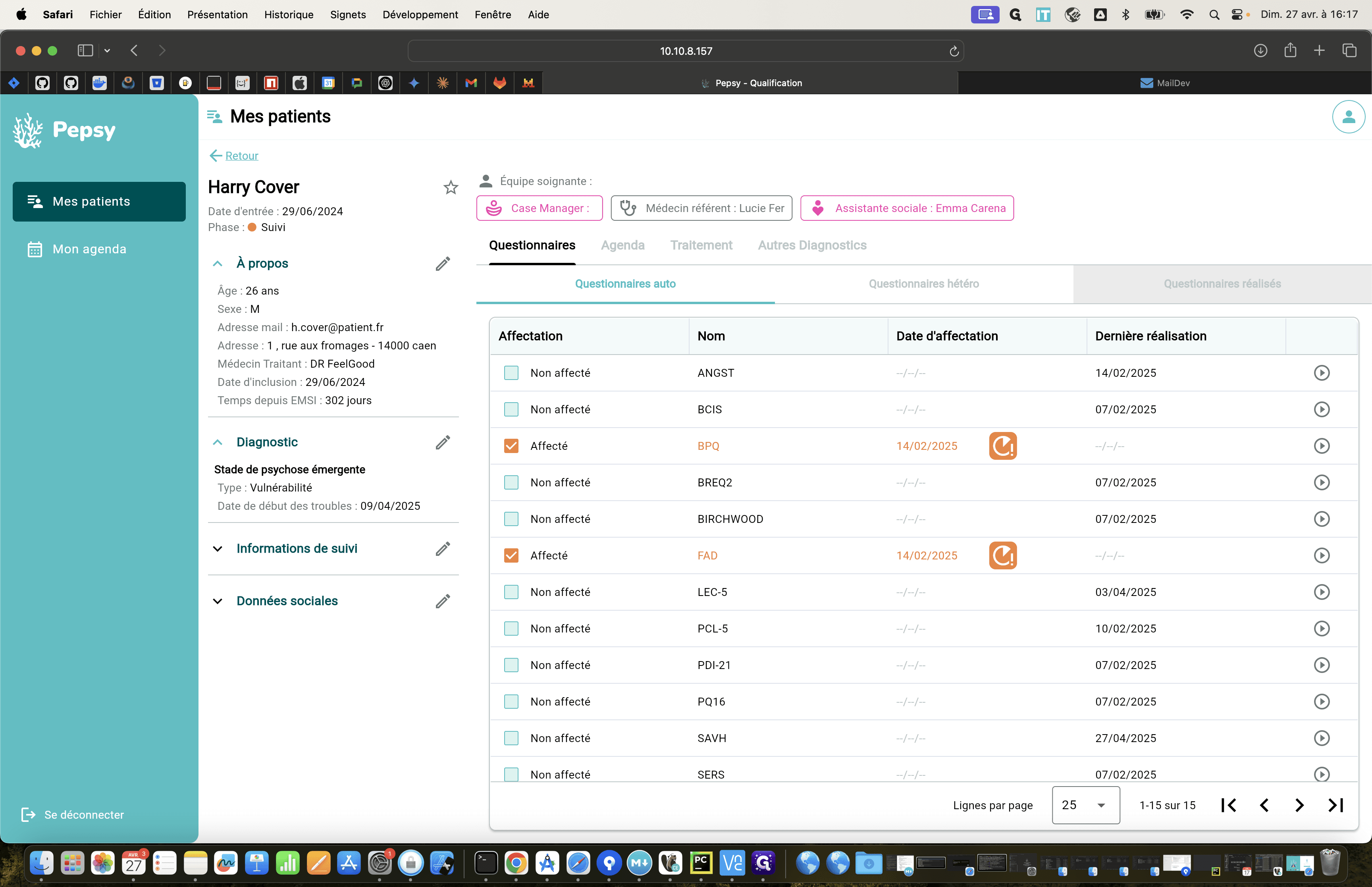The width and height of the screenshot is (1372, 887).
Task: Open Mon agenda in the sidebar
Action: [99, 249]
